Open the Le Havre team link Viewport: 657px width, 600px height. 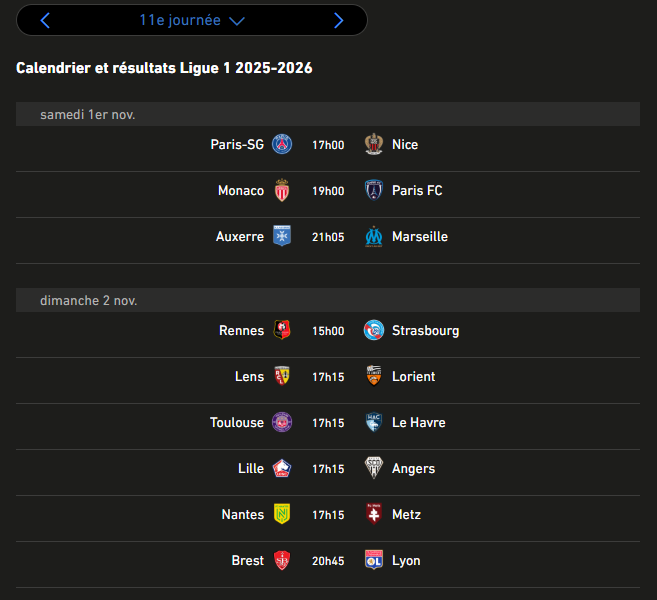pos(419,423)
